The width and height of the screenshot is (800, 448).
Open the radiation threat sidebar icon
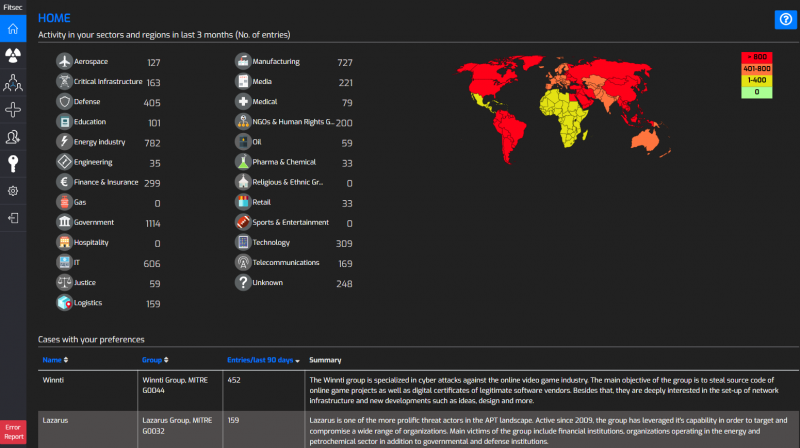(x=13, y=55)
